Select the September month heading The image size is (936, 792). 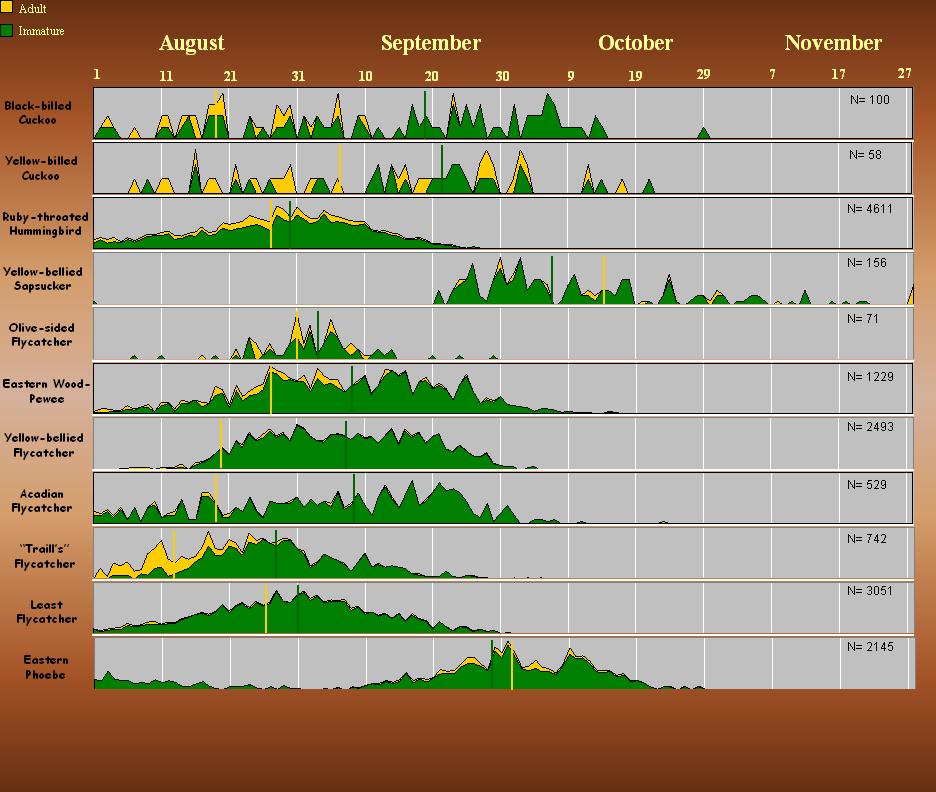pos(430,43)
